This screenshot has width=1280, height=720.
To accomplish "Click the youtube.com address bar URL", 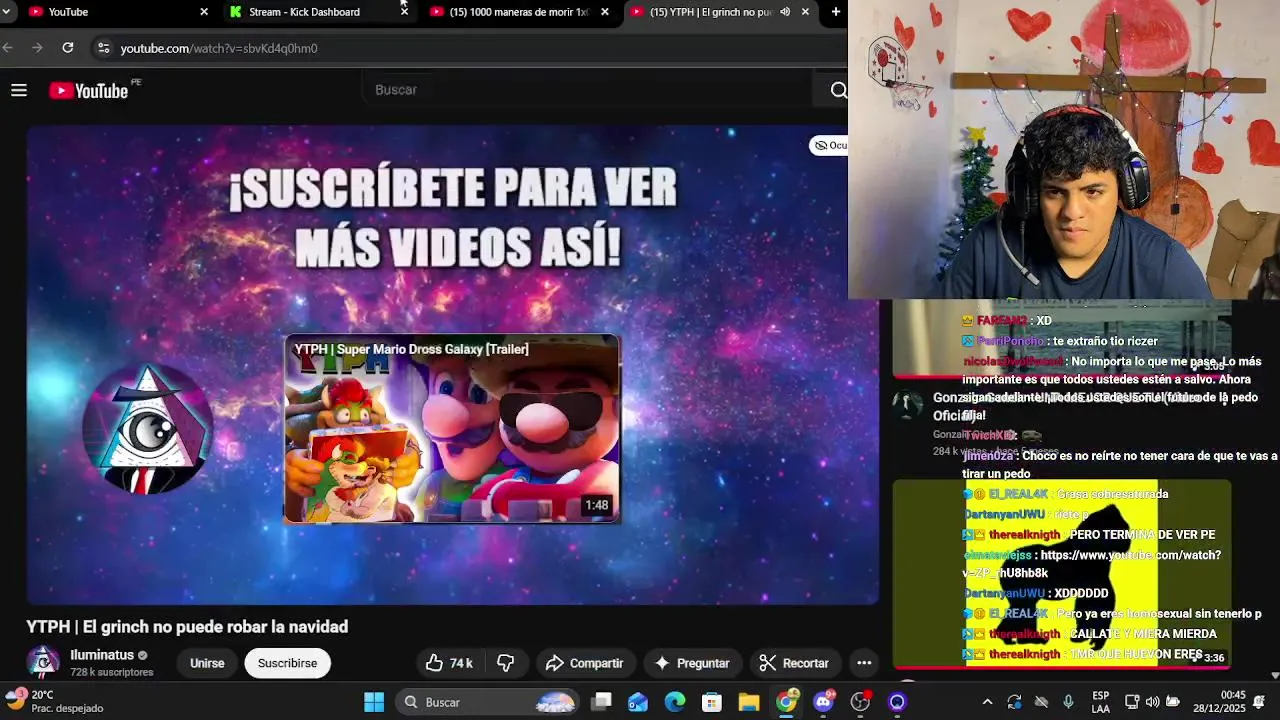I will click(219, 48).
